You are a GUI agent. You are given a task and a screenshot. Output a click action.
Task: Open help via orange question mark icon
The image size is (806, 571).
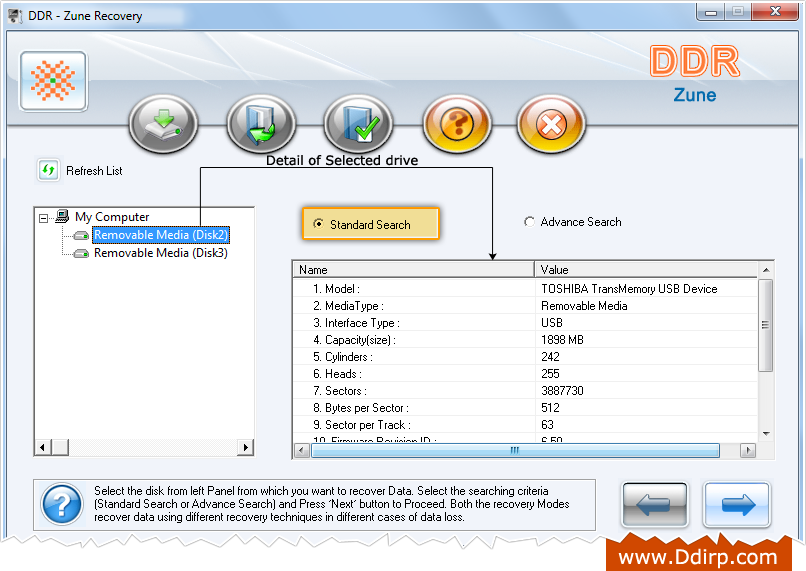(457, 124)
